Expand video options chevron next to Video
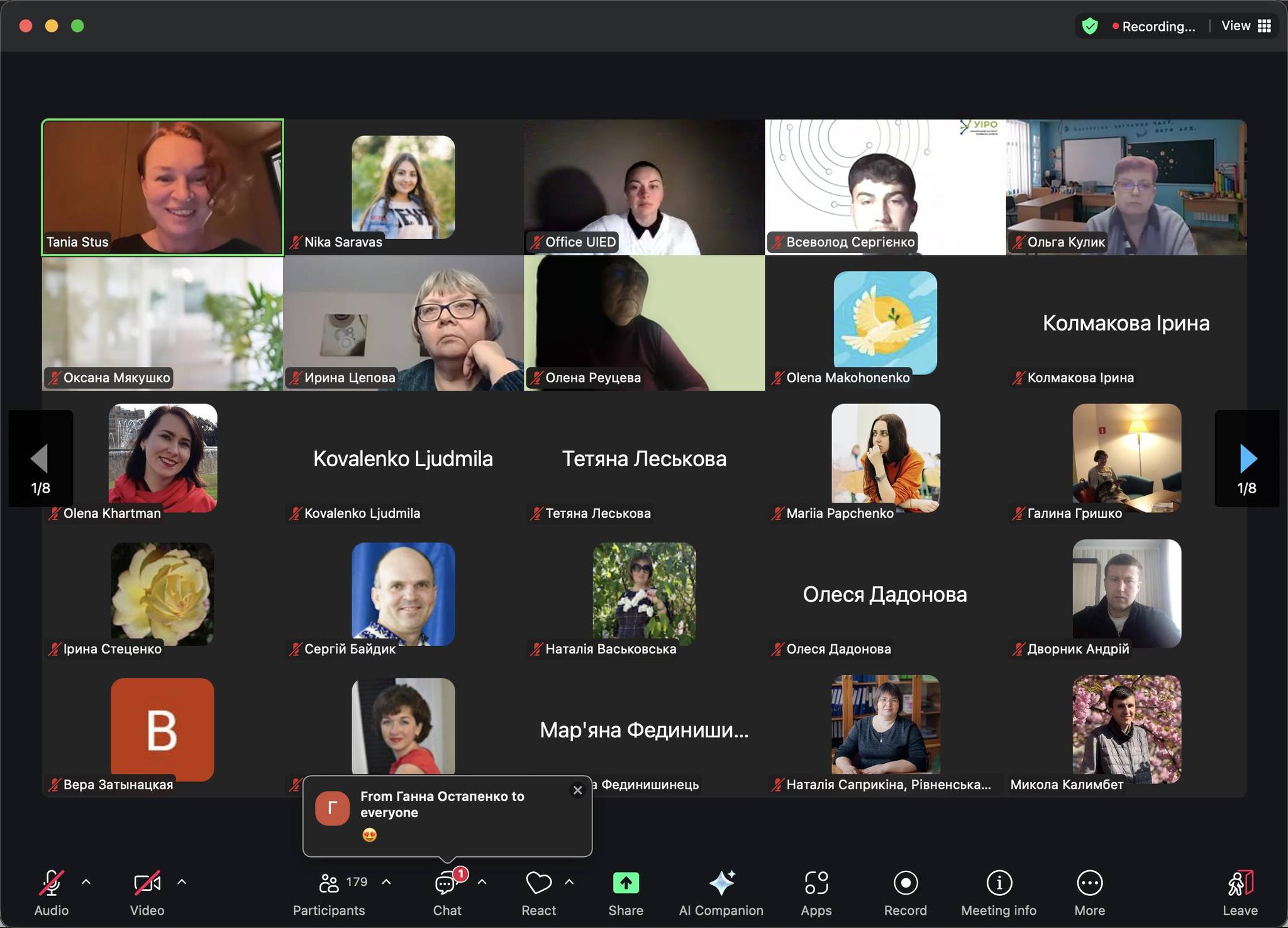1288x928 pixels. 182,882
